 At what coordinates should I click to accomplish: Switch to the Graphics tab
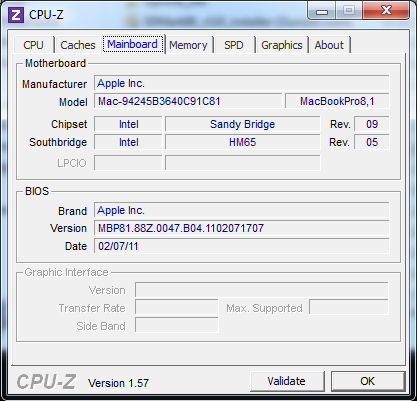pos(282,45)
